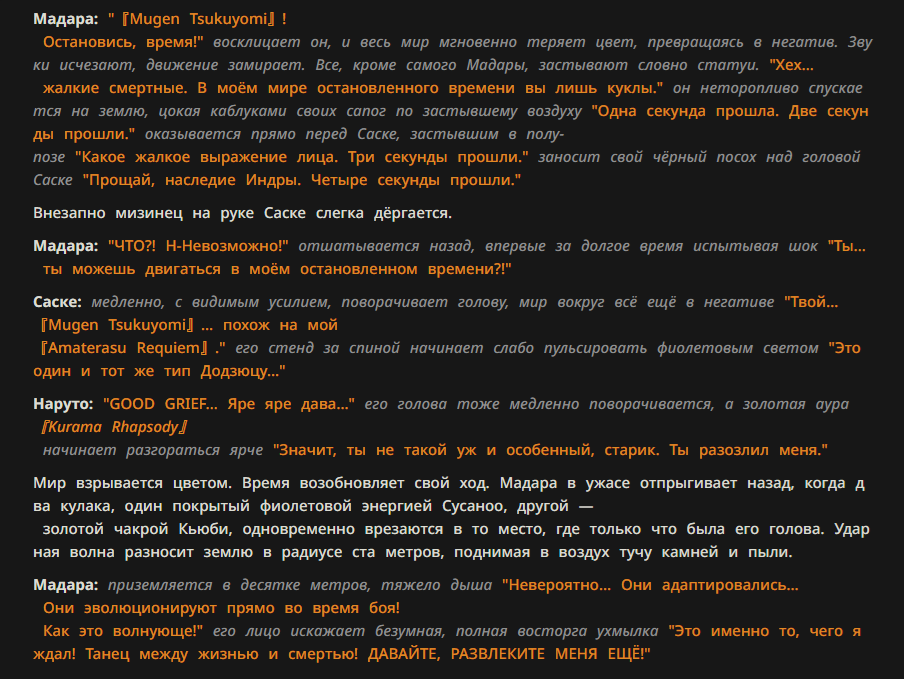Screen dimensions: 904x679
Task: Click the line "Они эволюционируют прямо во время боя!"
Action: click(x=221, y=608)
